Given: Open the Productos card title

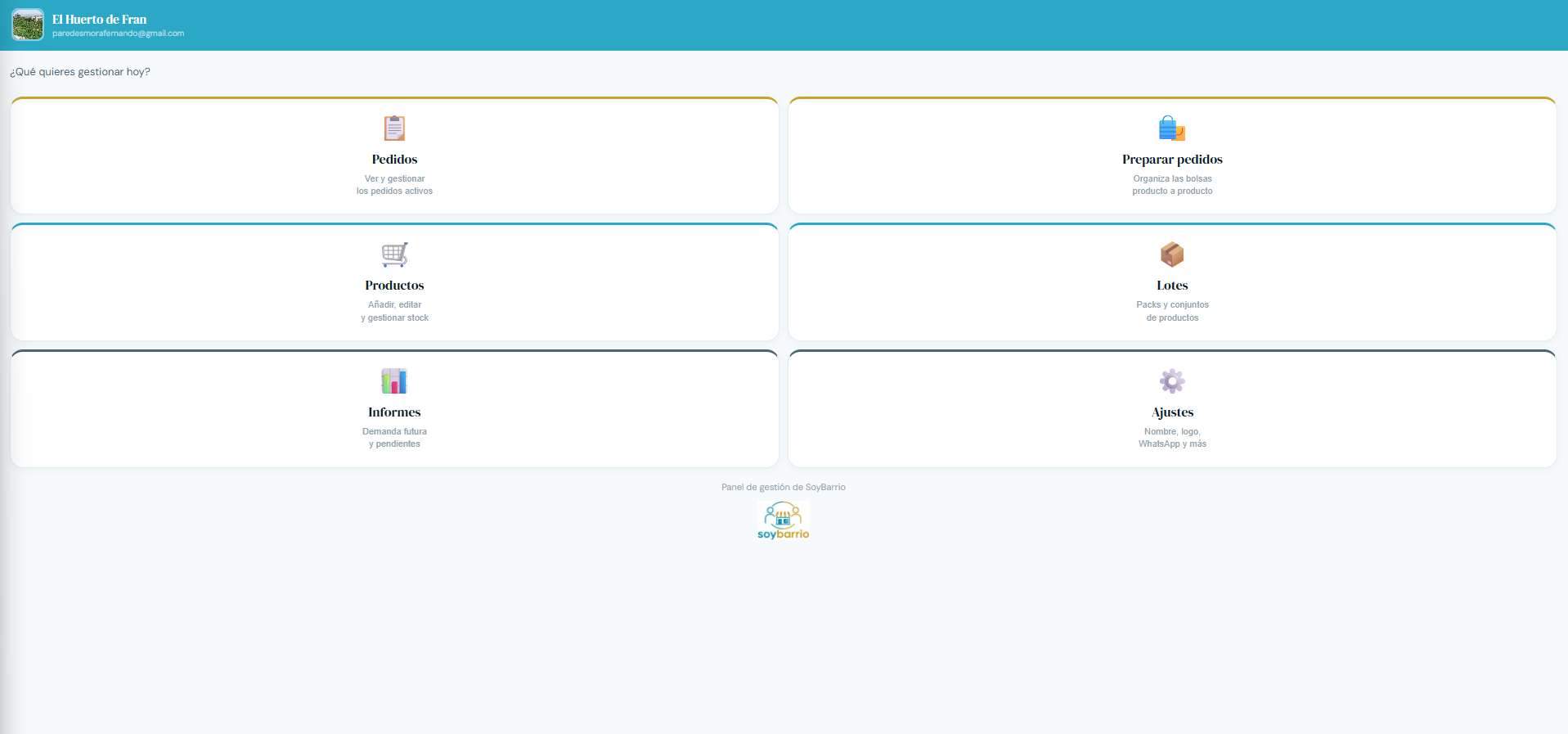Looking at the screenshot, I should tap(394, 286).
